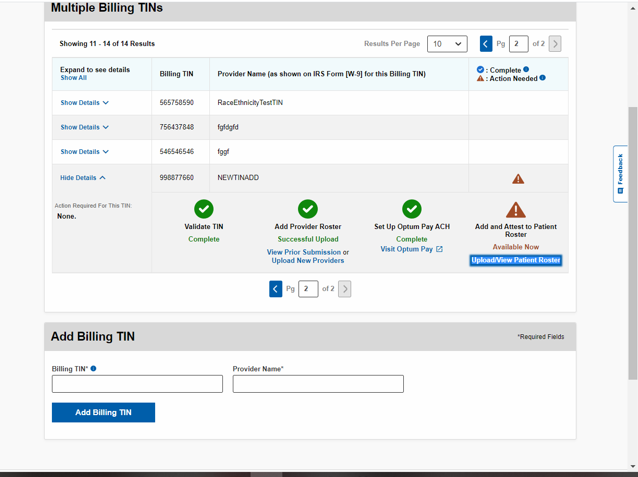The height and width of the screenshot is (477, 638).
Task: Click the top next page arrow
Action: (555, 44)
